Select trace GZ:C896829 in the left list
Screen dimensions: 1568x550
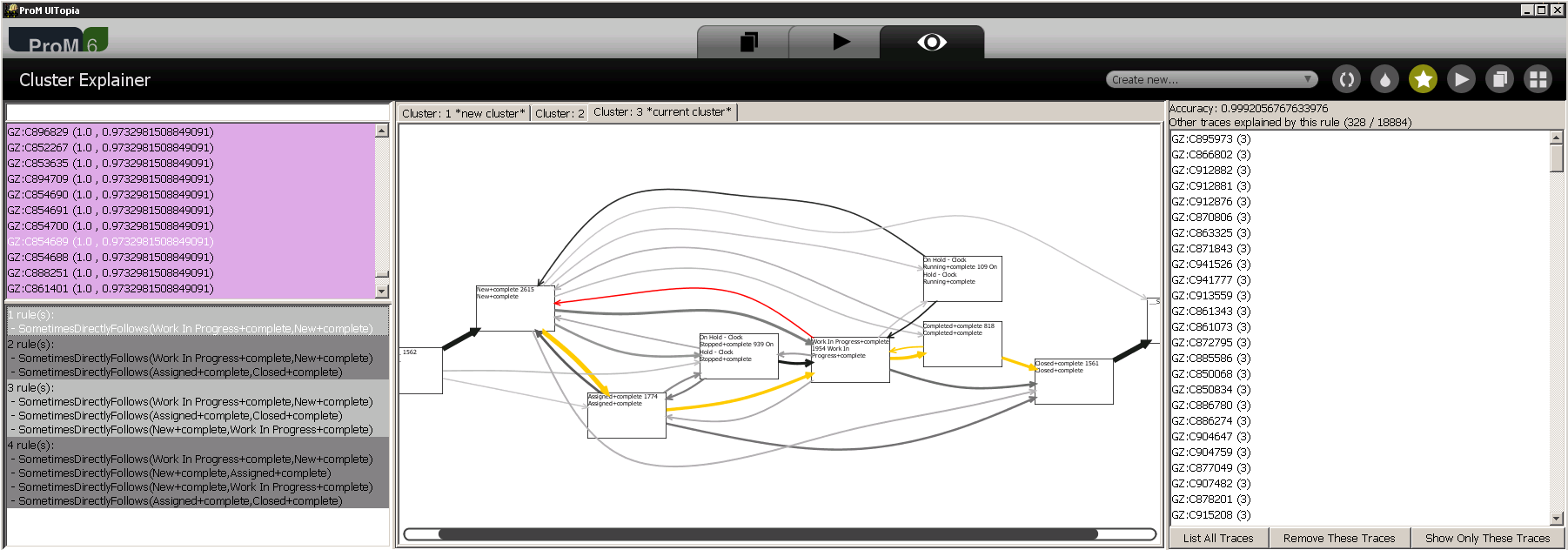[x=191, y=131]
